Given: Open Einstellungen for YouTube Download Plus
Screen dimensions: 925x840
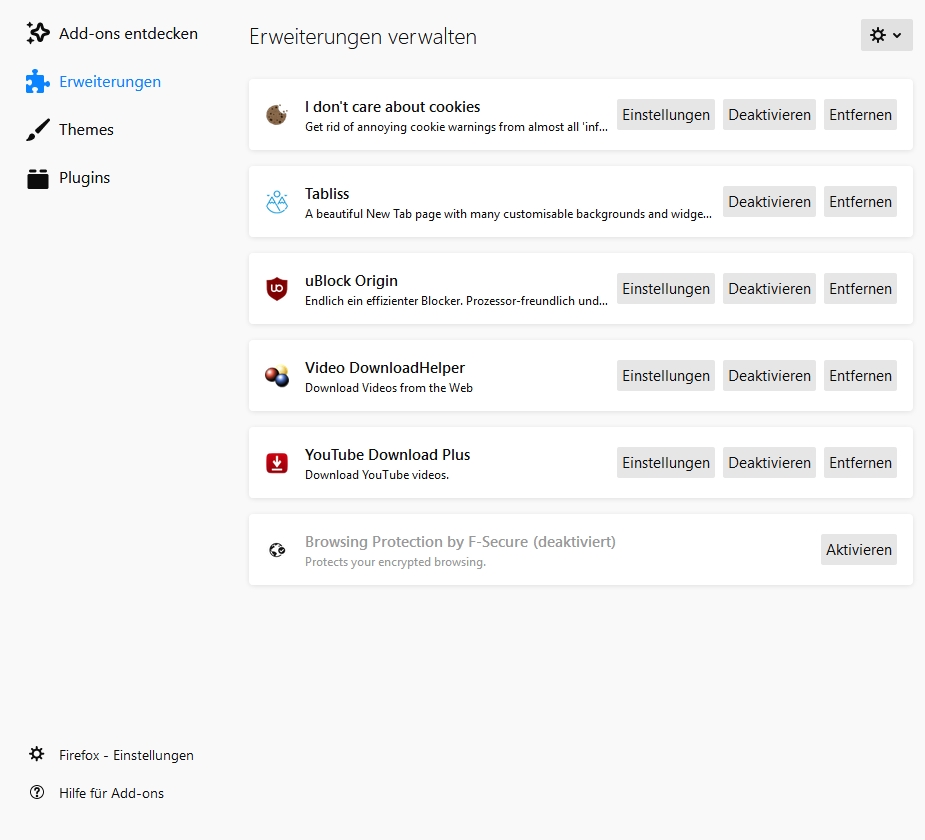Looking at the screenshot, I should tap(665, 462).
